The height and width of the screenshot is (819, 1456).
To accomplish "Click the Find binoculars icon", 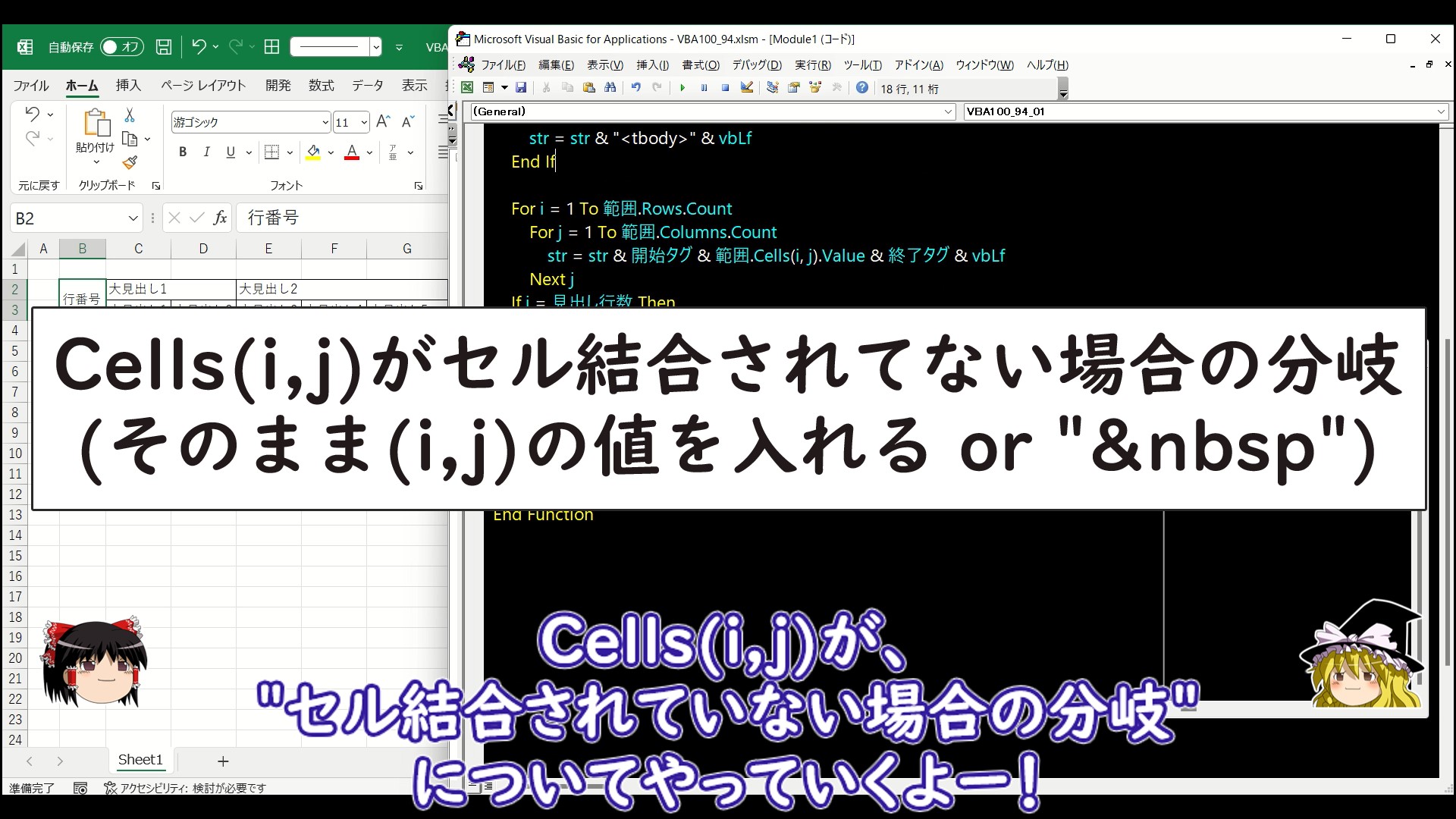I will tap(610, 88).
